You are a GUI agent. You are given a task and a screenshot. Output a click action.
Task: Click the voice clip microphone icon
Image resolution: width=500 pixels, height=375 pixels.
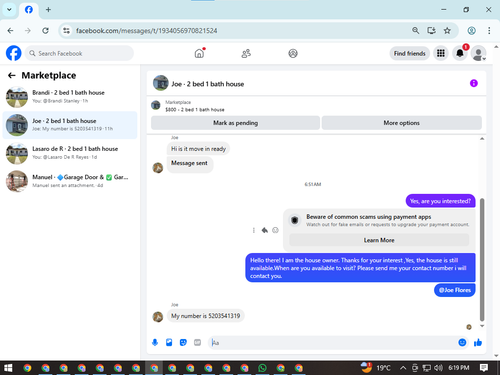[155, 342]
